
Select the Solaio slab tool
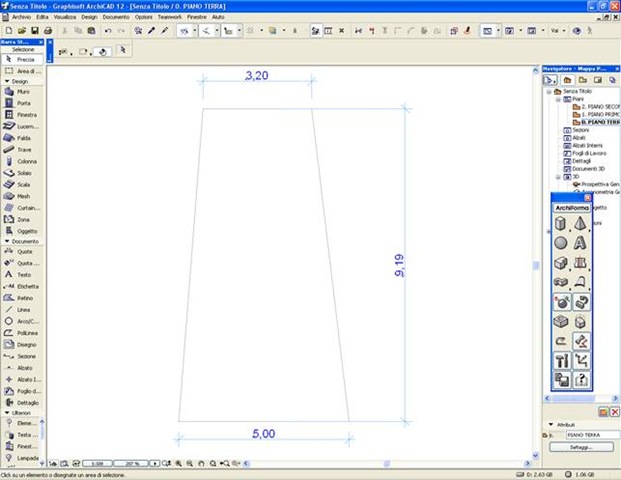coord(23,173)
